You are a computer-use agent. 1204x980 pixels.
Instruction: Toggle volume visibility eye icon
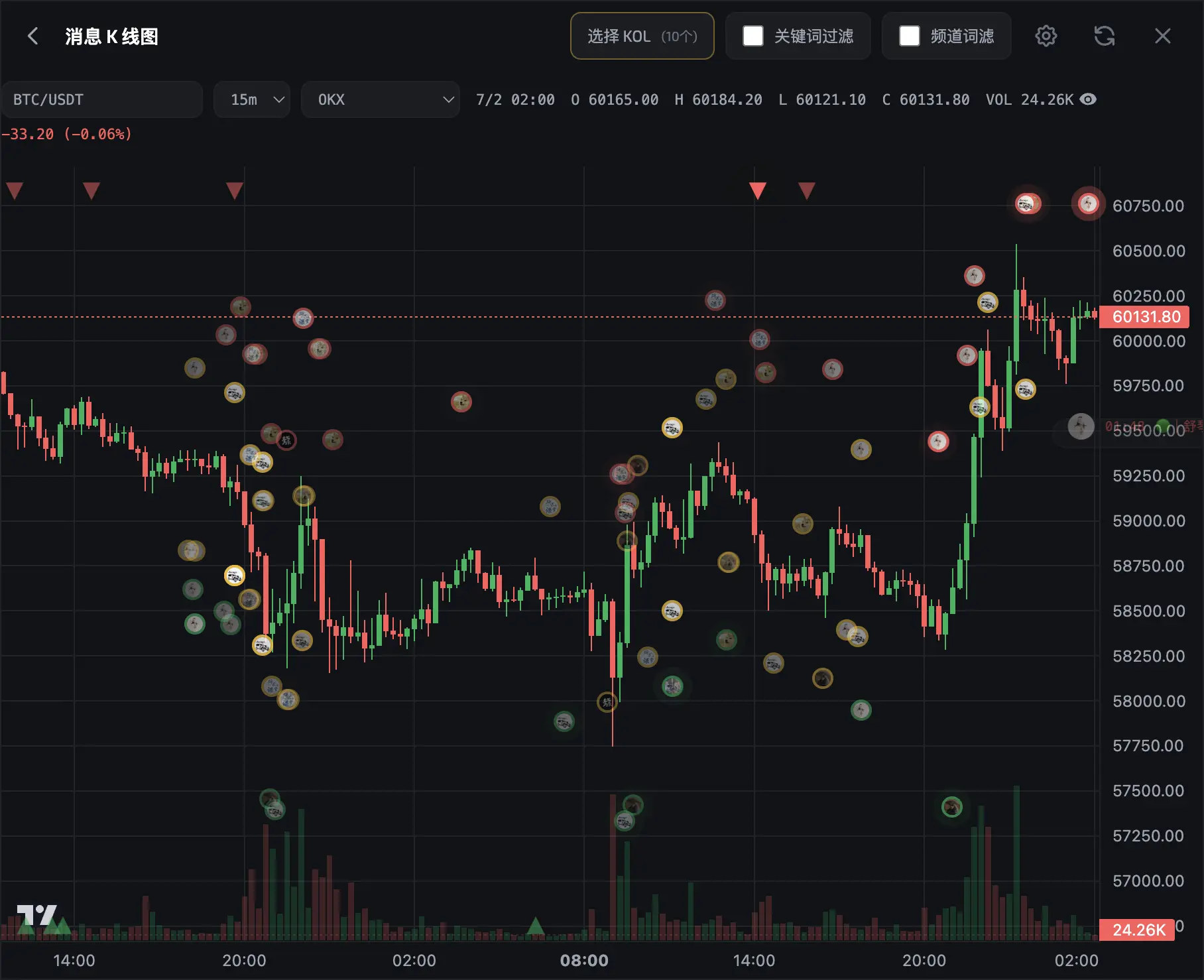[x=1088, y=99]
